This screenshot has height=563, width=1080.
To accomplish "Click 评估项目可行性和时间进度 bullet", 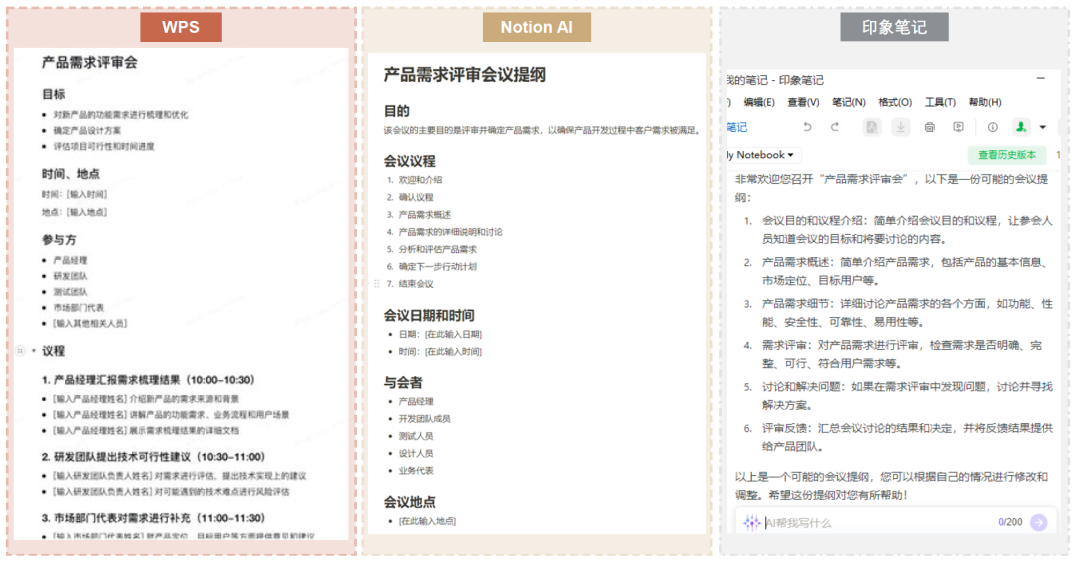I will click(x=104, y=146).
